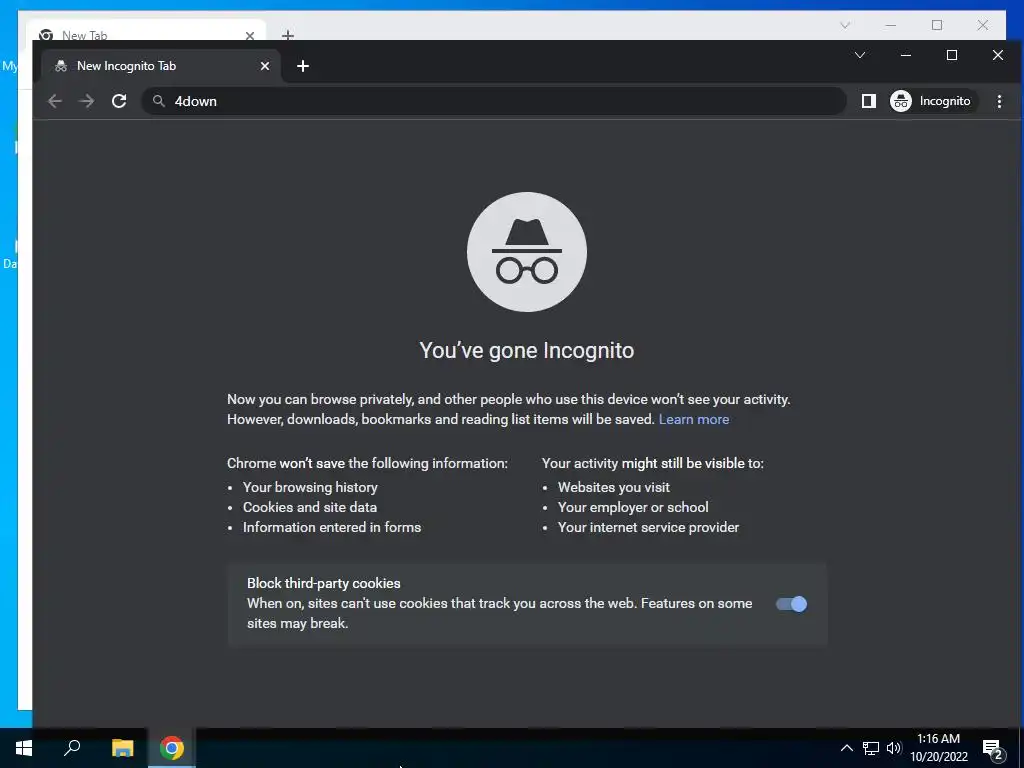Open the Windows Start menu
This screenshot has width=1024, height=768.
[x=24, y=748]
